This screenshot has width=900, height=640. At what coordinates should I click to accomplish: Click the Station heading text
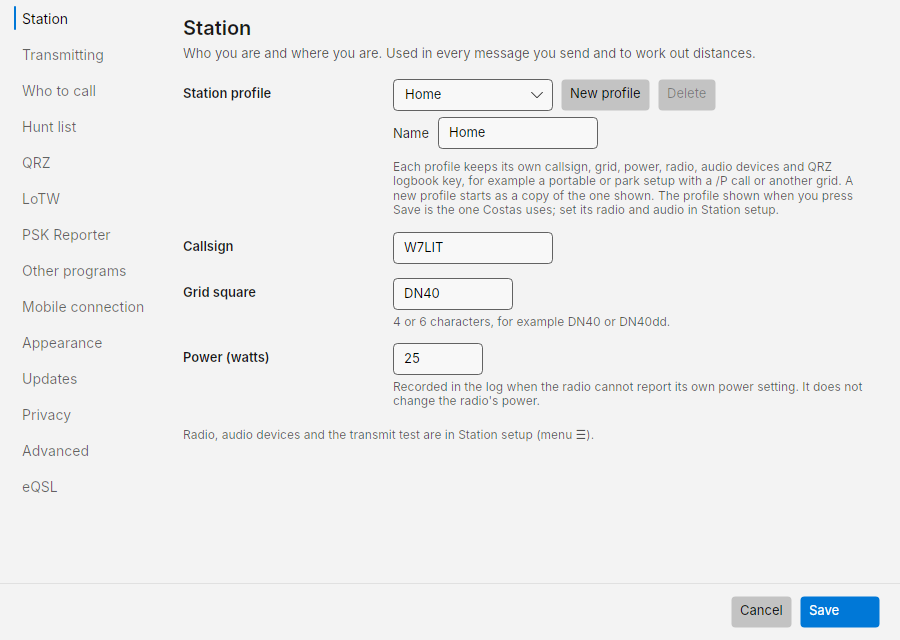[x=217, y=28]
